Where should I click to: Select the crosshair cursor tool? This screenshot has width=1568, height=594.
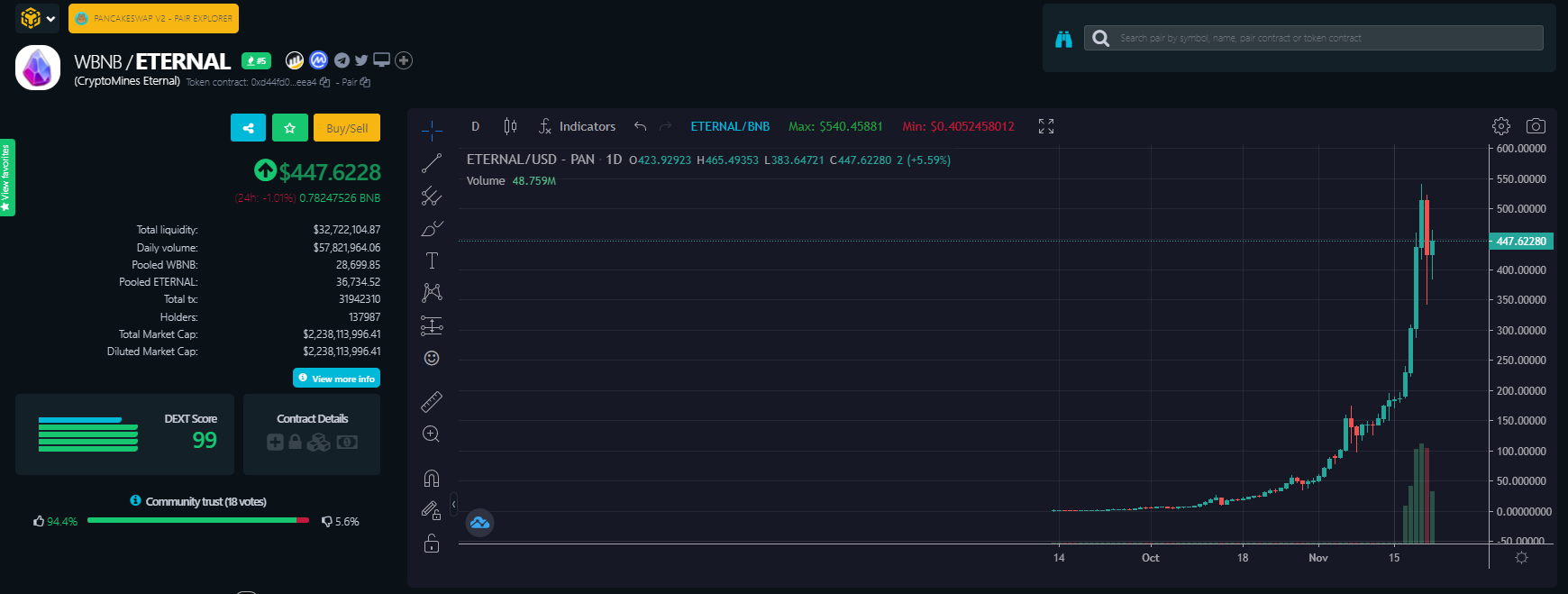pos(432,131)
